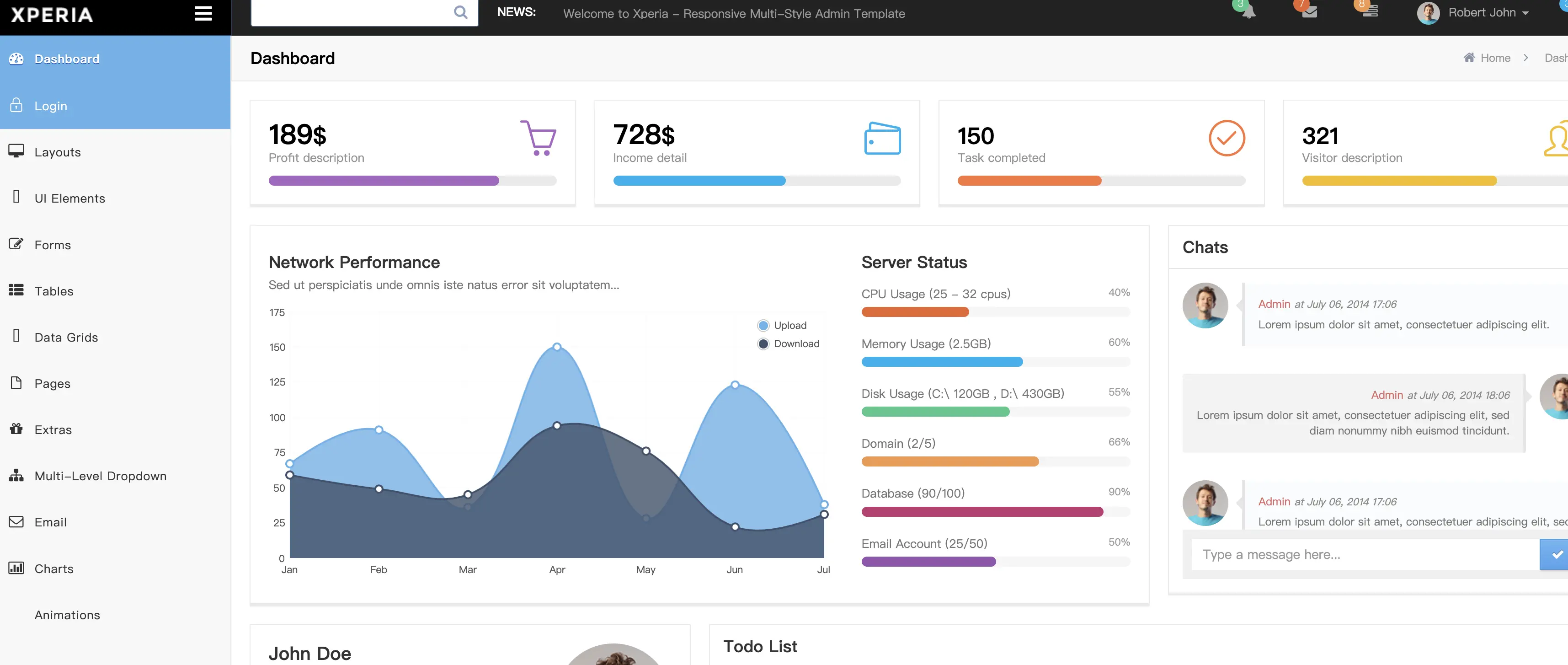
Task: Click the Domain (2/5) progress bar
Action: pyautogui.click(x=995, y=461)
